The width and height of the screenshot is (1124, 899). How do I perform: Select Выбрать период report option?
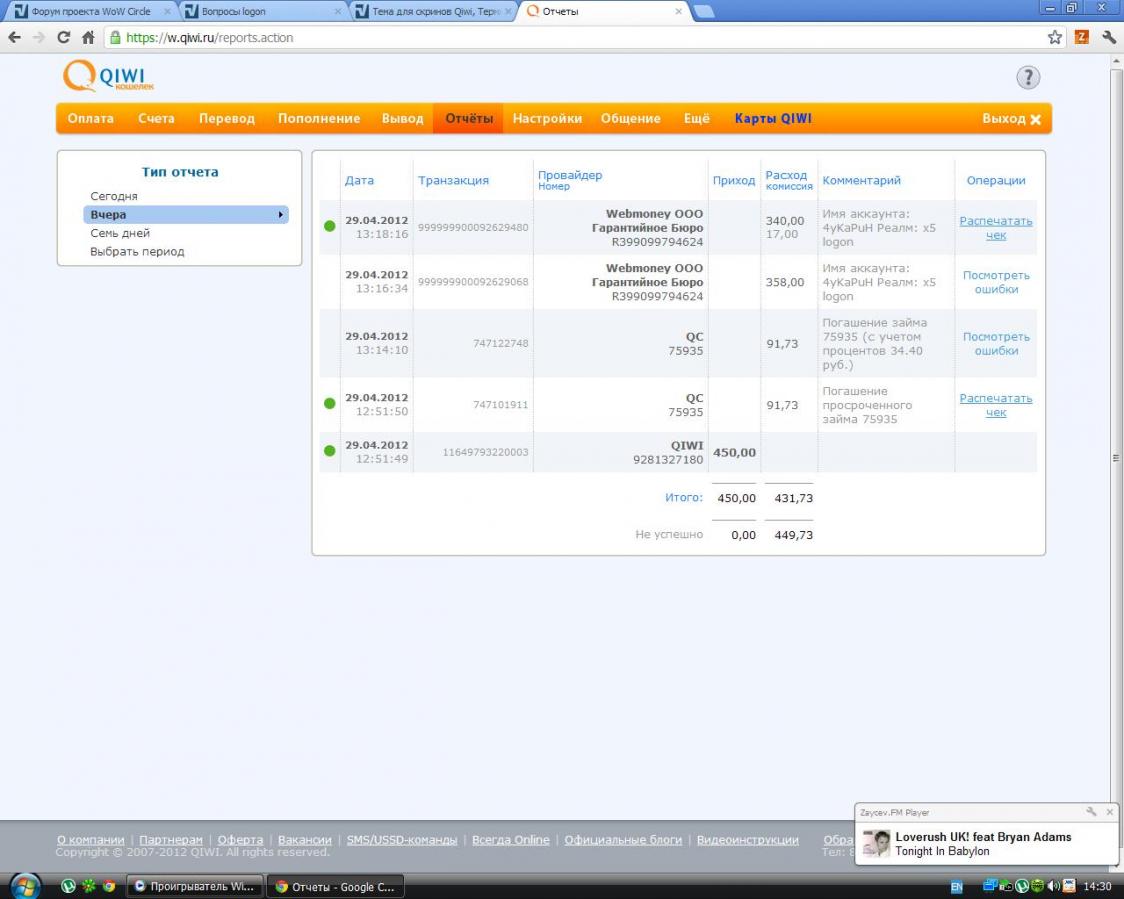point(137,252)
